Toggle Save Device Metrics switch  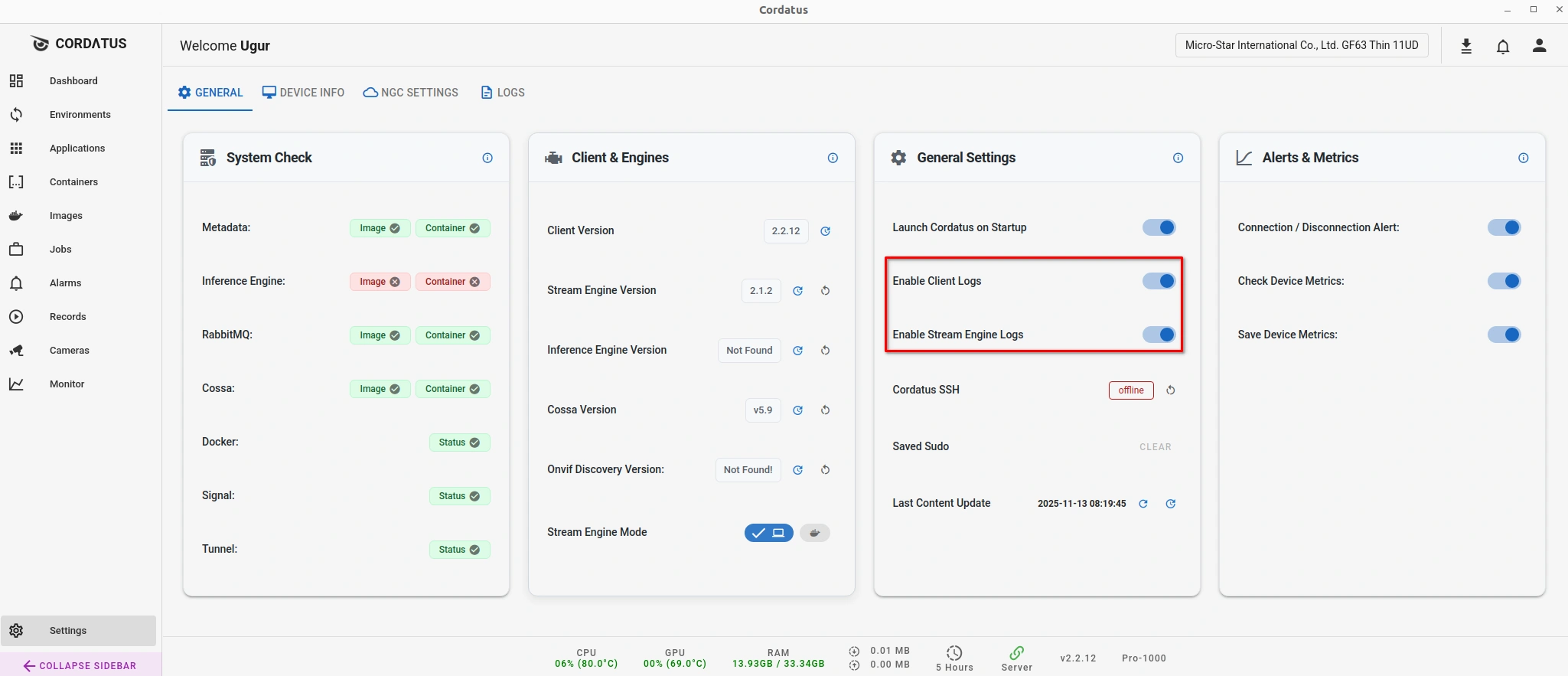[1504, 335]
